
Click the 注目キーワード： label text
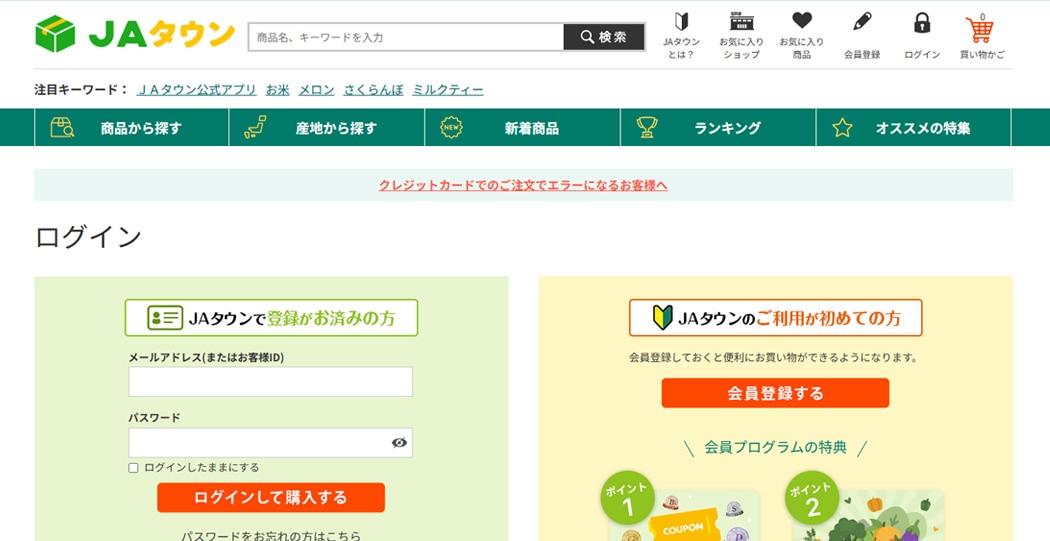point(80,90)
